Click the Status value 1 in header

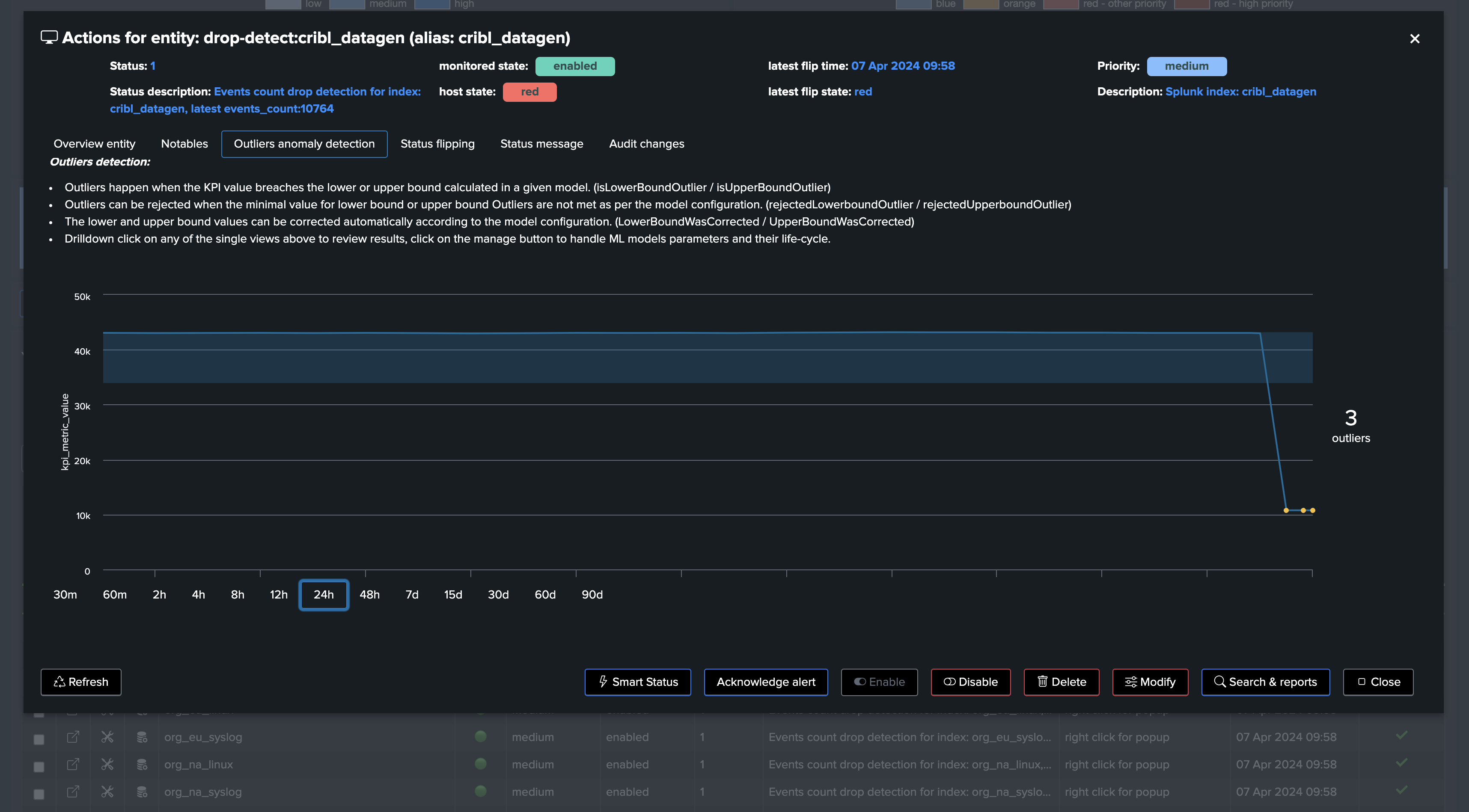(x=152, y=65)
